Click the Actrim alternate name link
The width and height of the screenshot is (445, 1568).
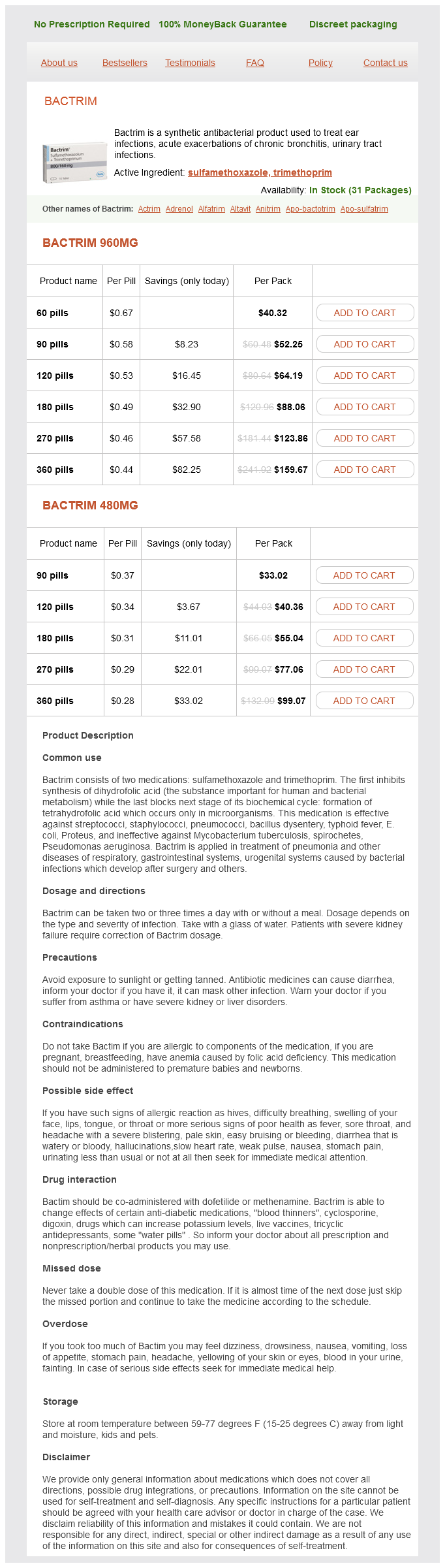click(x=149, y=209)
